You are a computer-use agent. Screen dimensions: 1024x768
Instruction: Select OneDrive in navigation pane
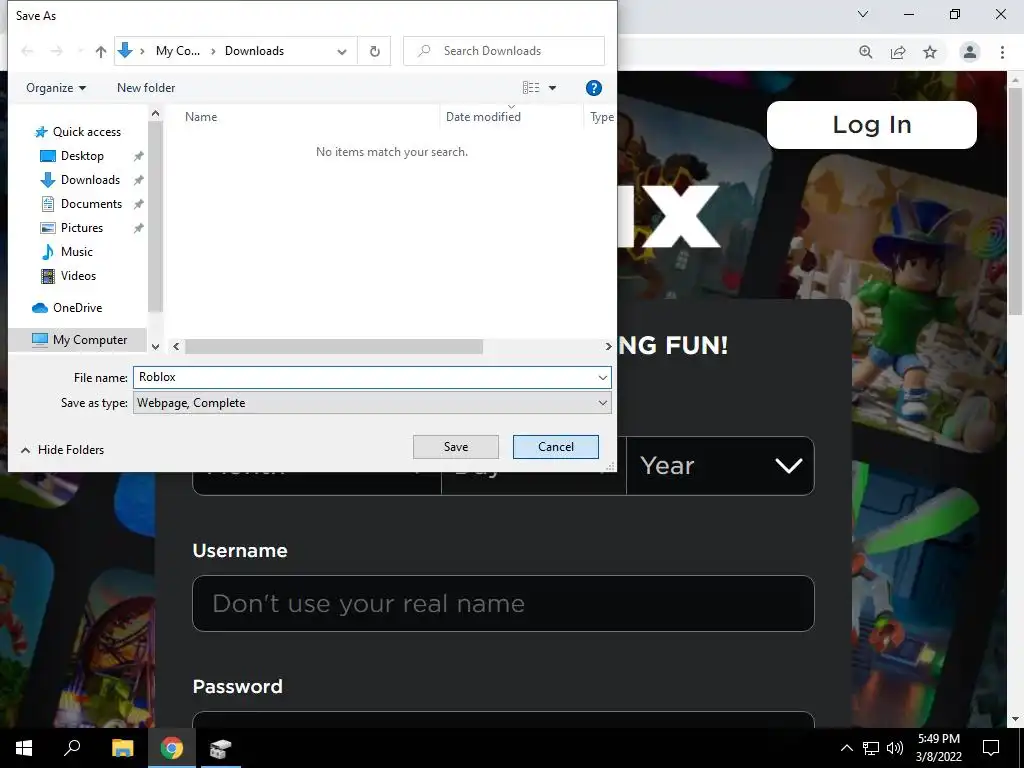tap(68, 308)
